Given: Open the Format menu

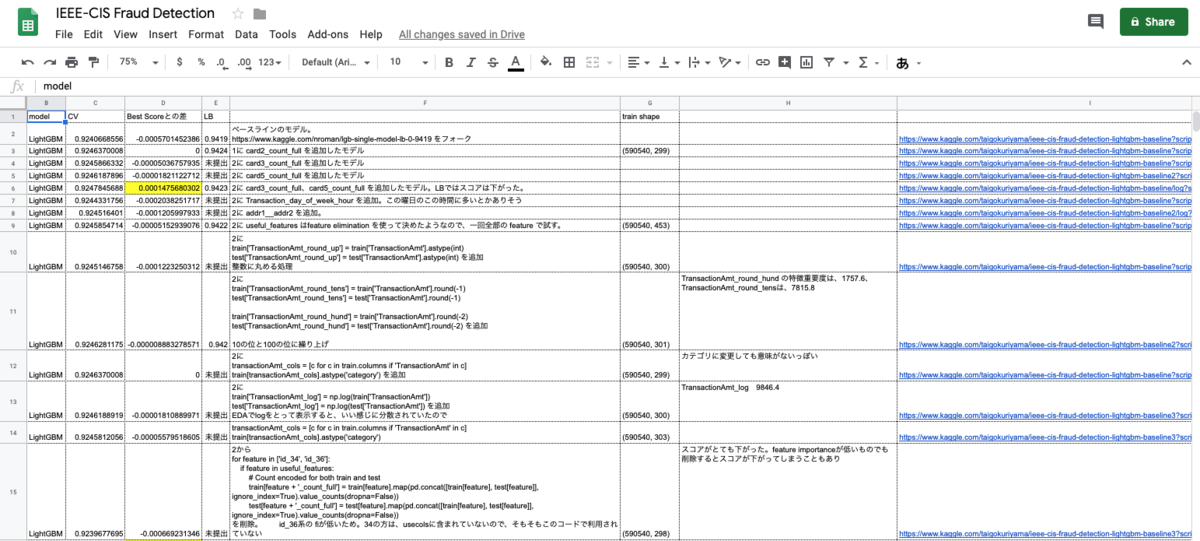Looking at the screenshot, I should pos(206,34).
